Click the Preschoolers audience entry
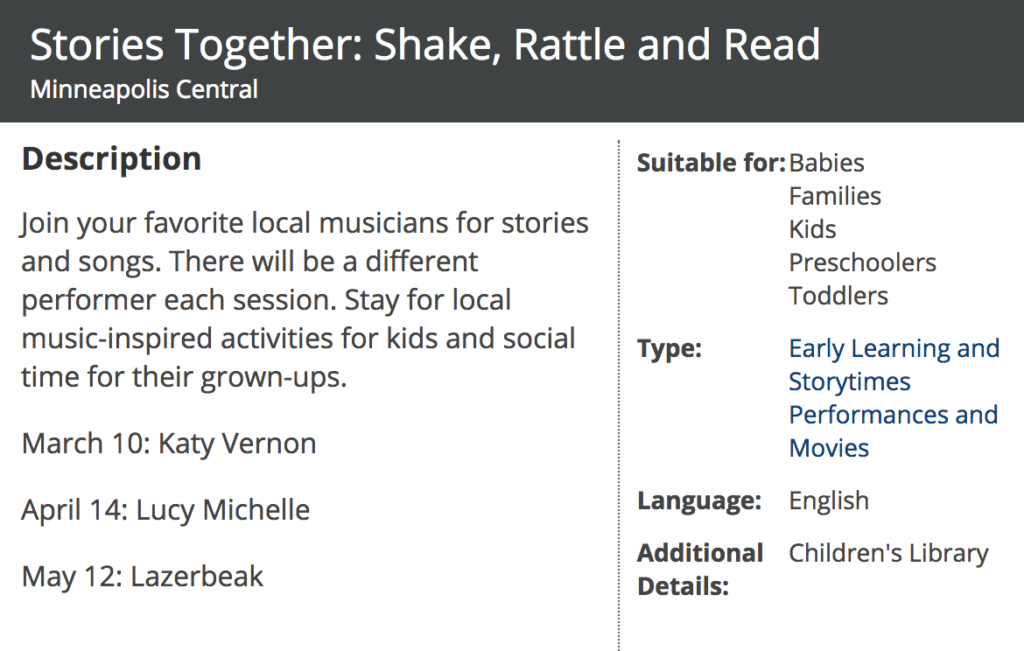Screen dimensions: 1024x651 click(x=862, y=262)
